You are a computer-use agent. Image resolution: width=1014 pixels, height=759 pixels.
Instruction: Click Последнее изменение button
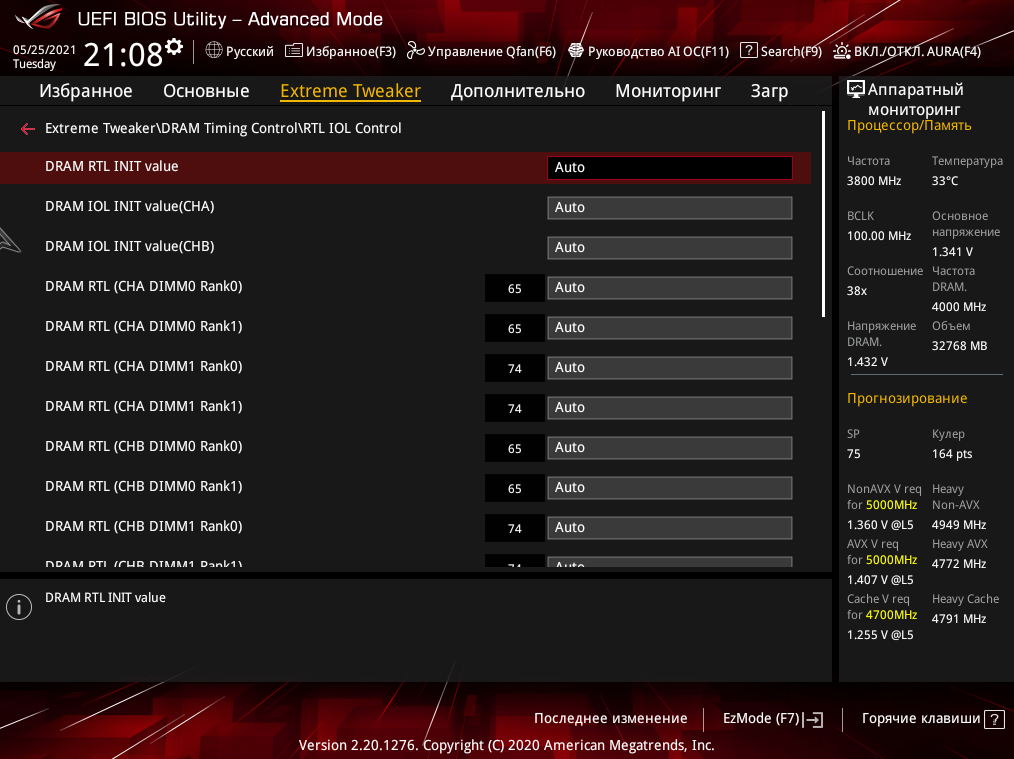pos(610,718)
